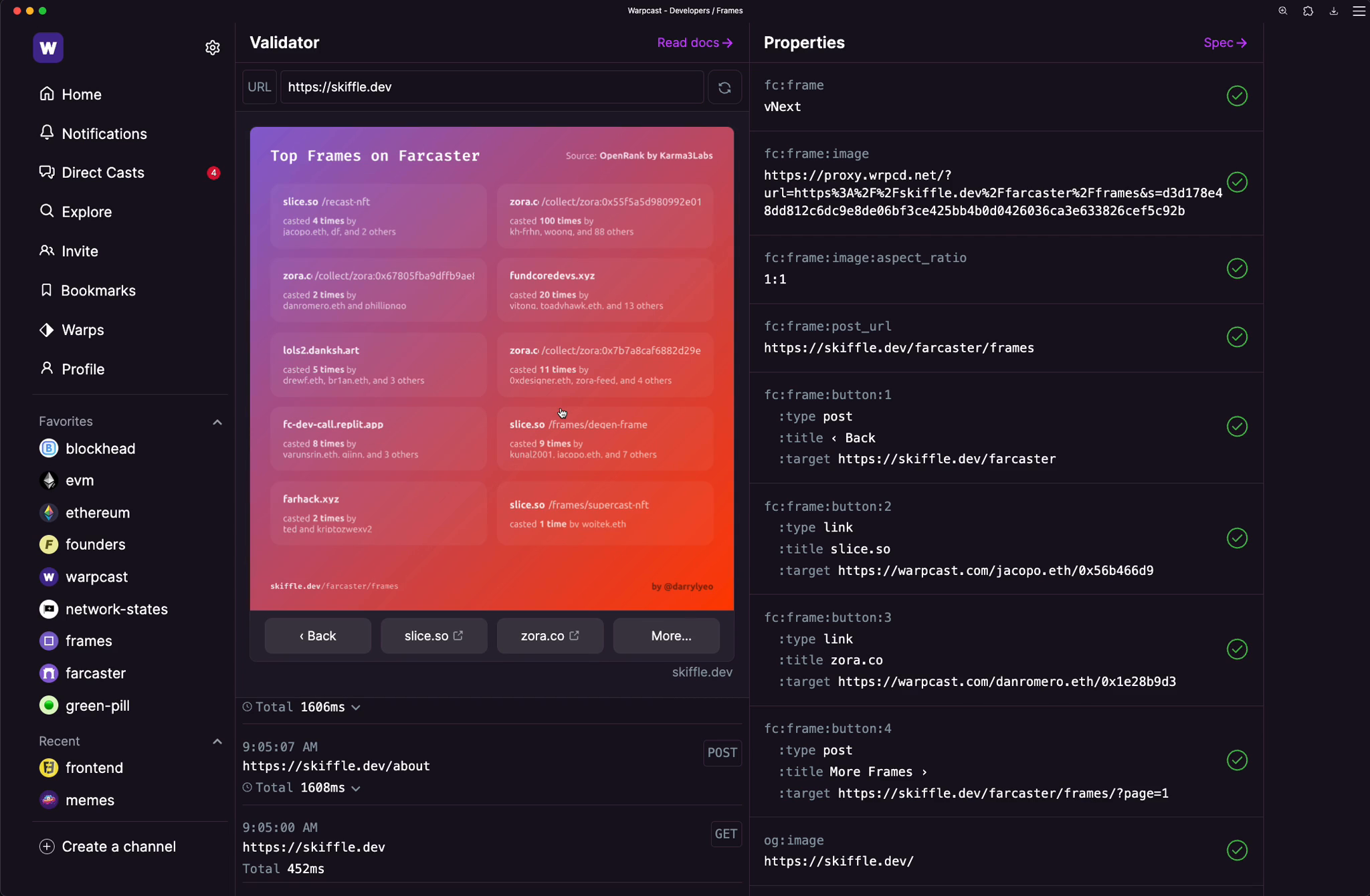Click the slice.so frame link button
The height and width of the screenshot is (896, 1370).
point(433,636)
